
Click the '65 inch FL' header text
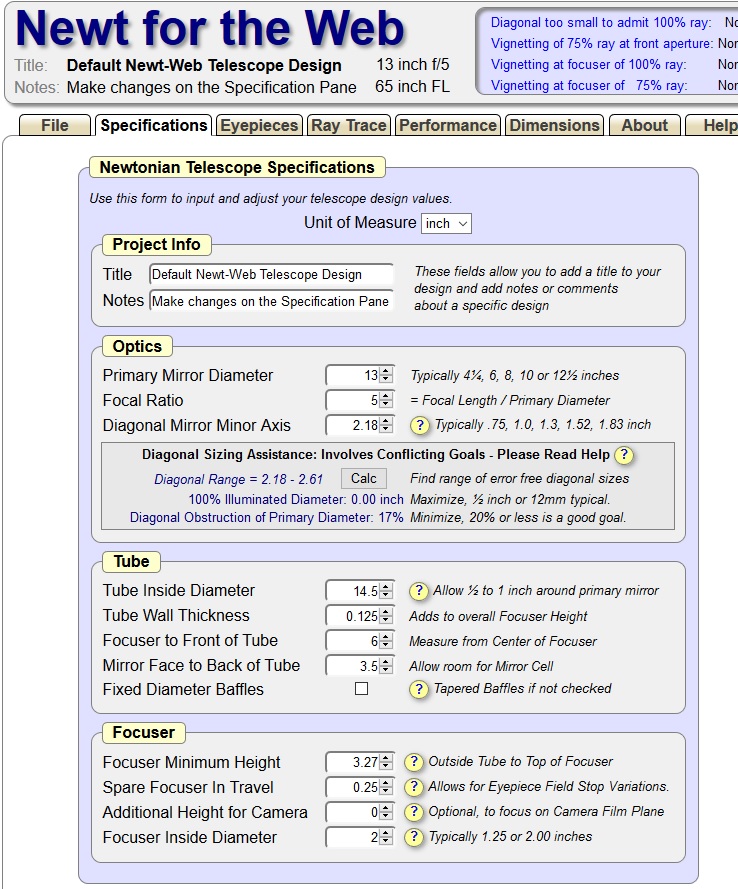(x=412, y=87)
